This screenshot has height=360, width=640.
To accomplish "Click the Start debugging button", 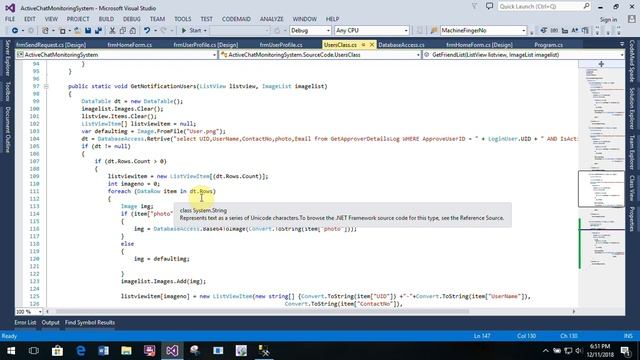I will pos(192,31).
